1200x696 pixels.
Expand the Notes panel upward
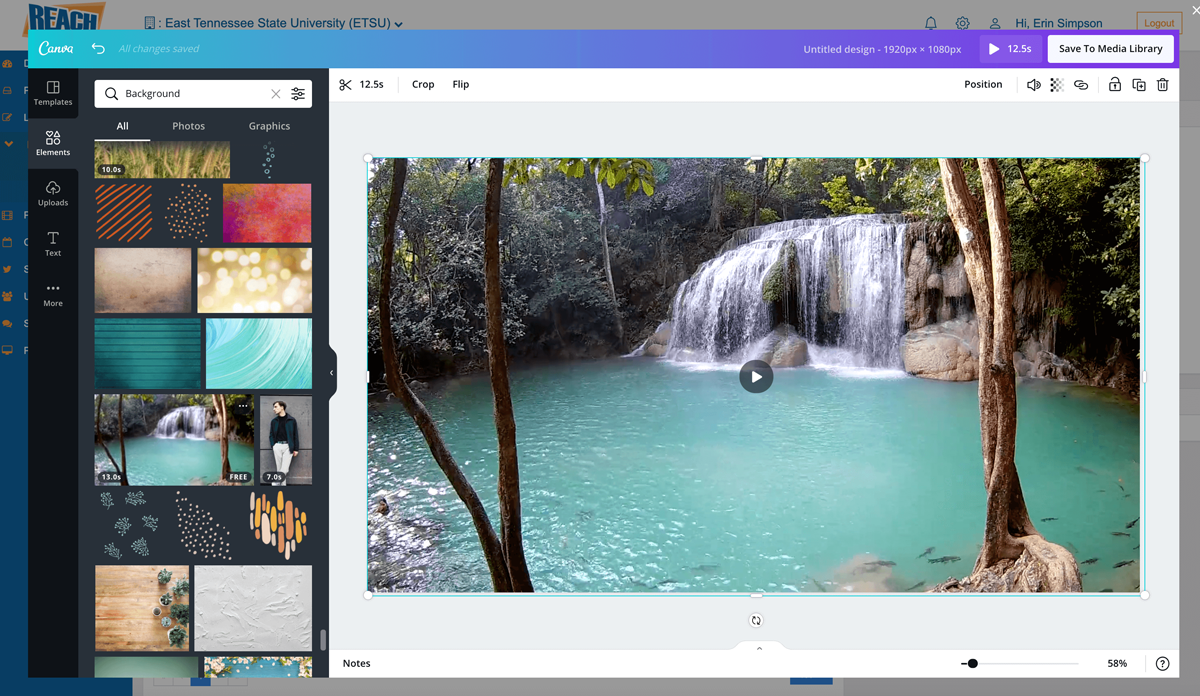point(758,648)
